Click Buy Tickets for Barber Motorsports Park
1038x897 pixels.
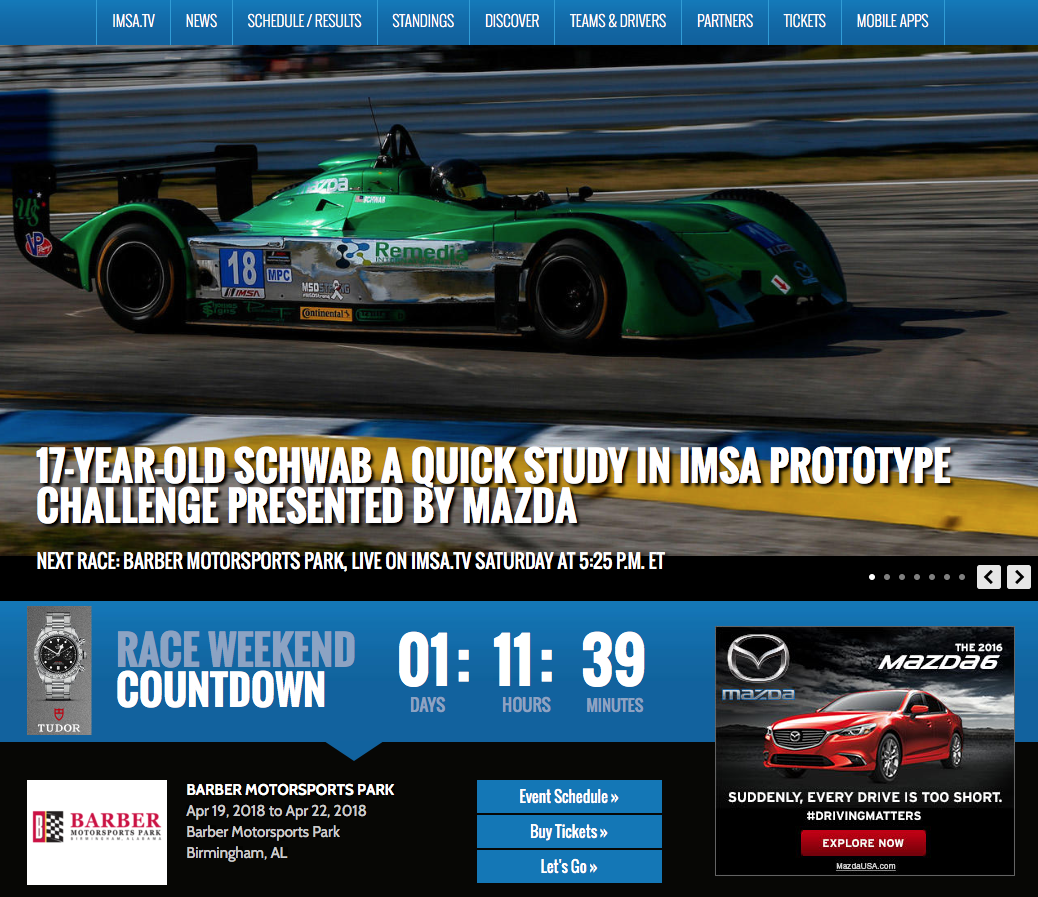click(x=569, y=831)
